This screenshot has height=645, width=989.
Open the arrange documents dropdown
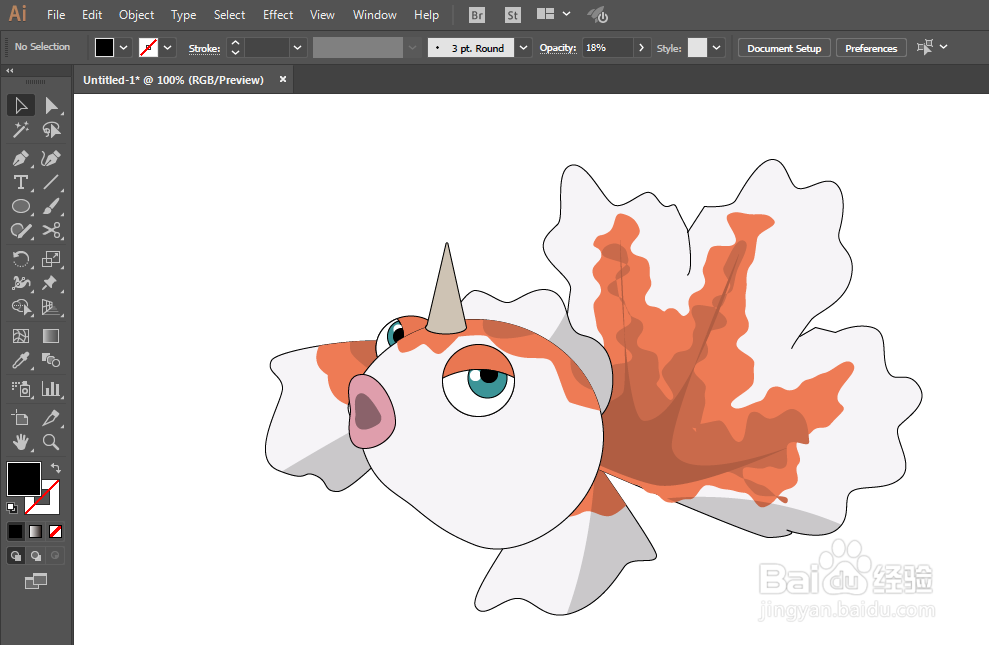coord(566,14)
